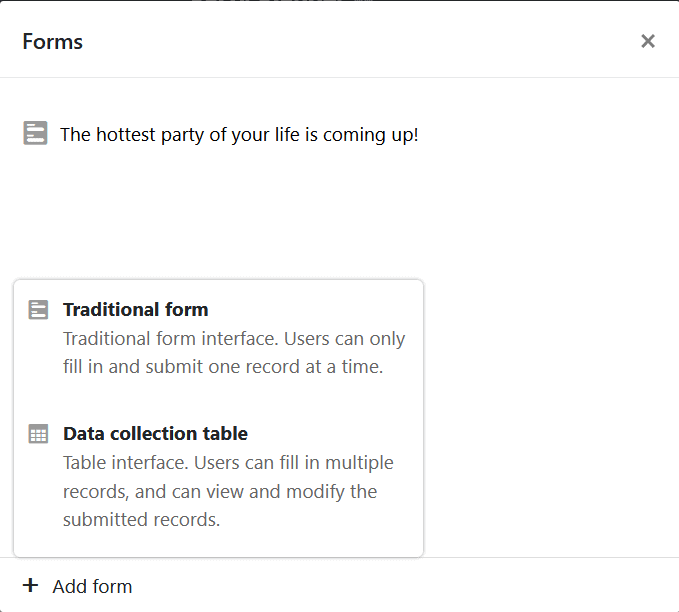Choose the Data collection table heading
679x612 pixels.
[x=155, y=434]
